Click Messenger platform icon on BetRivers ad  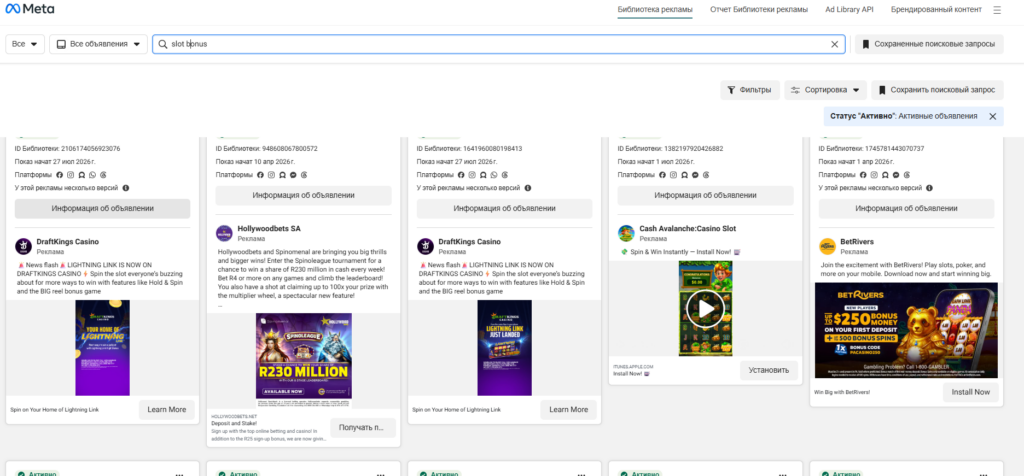click(x=896, y=175)
